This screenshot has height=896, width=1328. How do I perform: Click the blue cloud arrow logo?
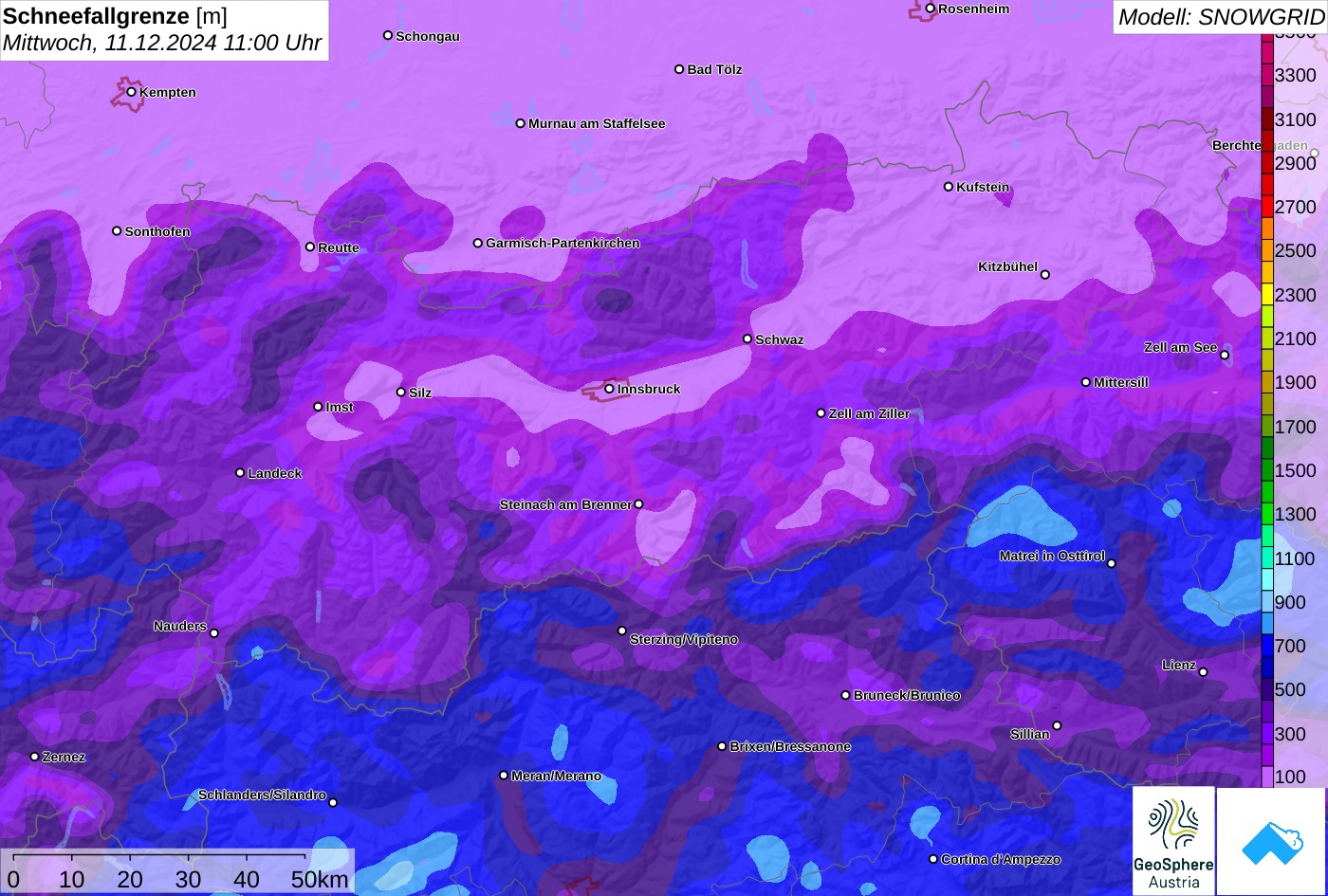coord(1271,841)
